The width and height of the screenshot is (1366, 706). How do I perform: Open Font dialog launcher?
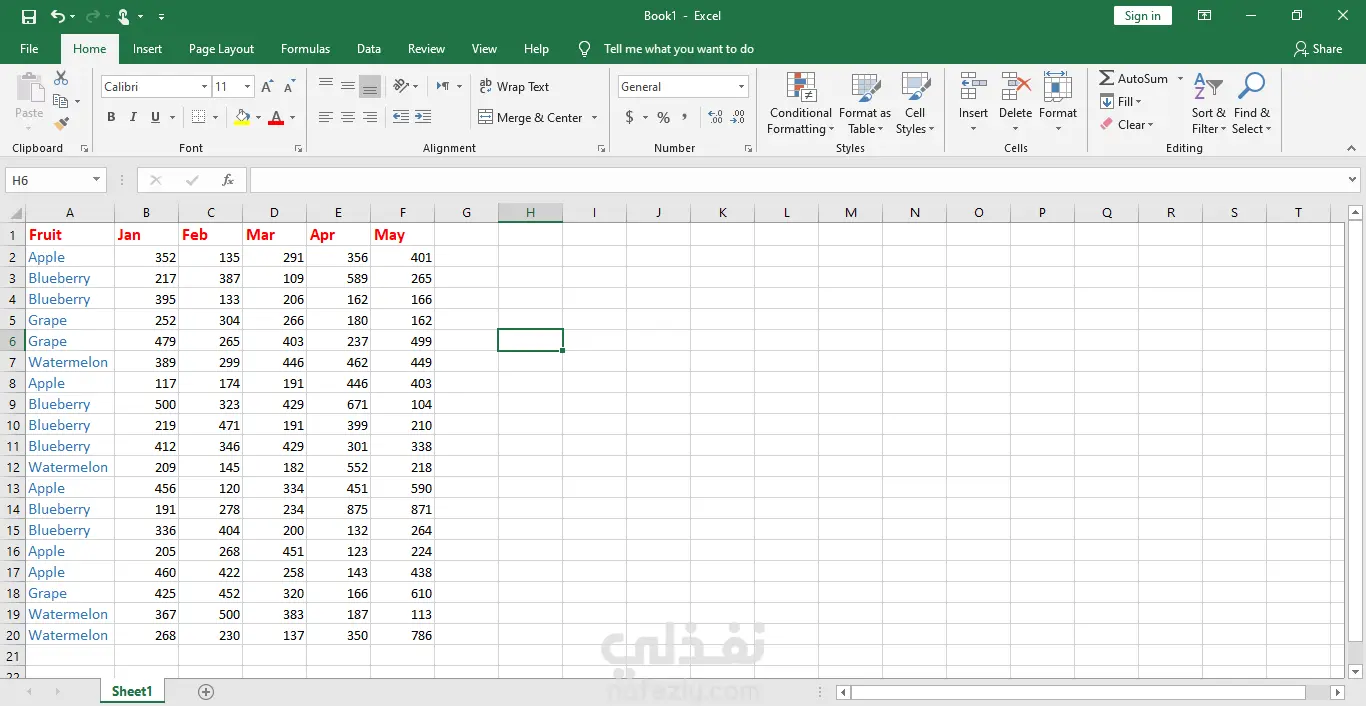click(298, 148)
